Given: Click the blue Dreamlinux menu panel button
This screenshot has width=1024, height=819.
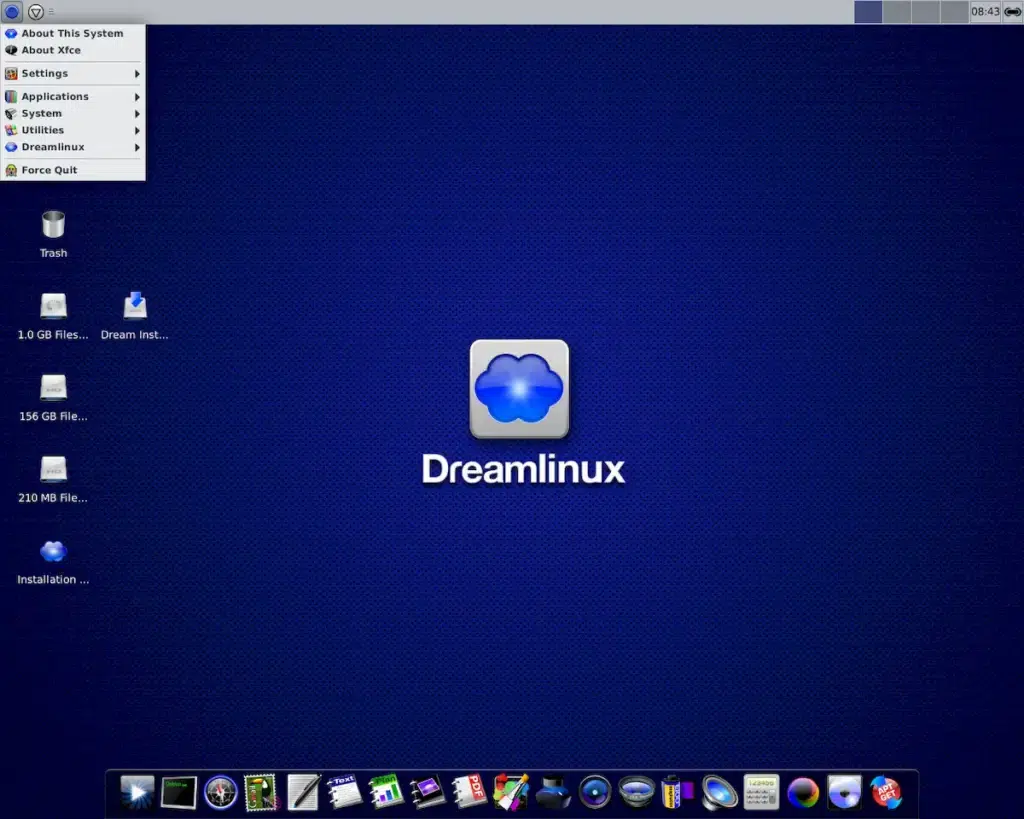Looking at the screenshot, I should pyautogui.click(x=12, y=12).
